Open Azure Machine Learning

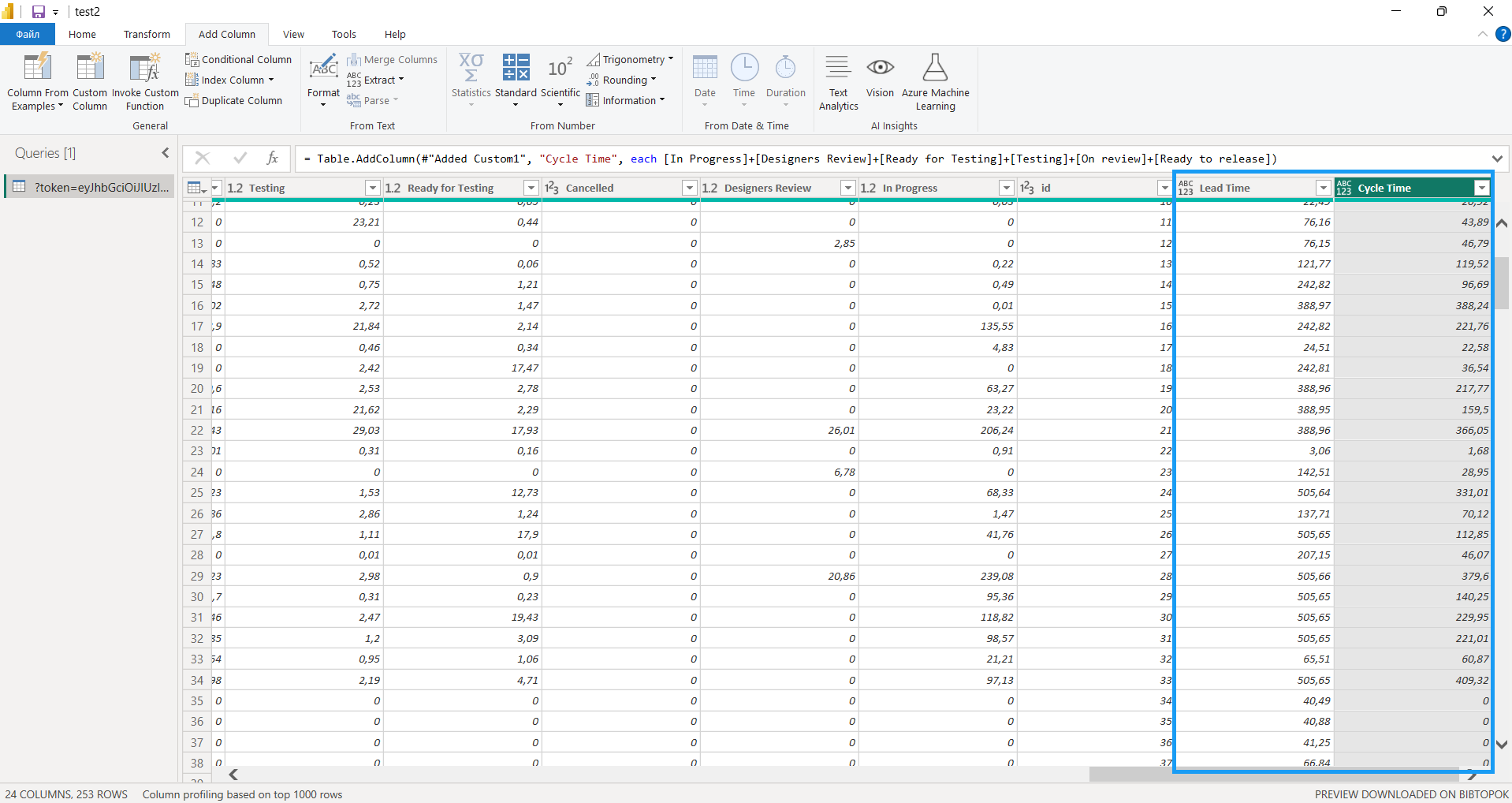point(935,69)
